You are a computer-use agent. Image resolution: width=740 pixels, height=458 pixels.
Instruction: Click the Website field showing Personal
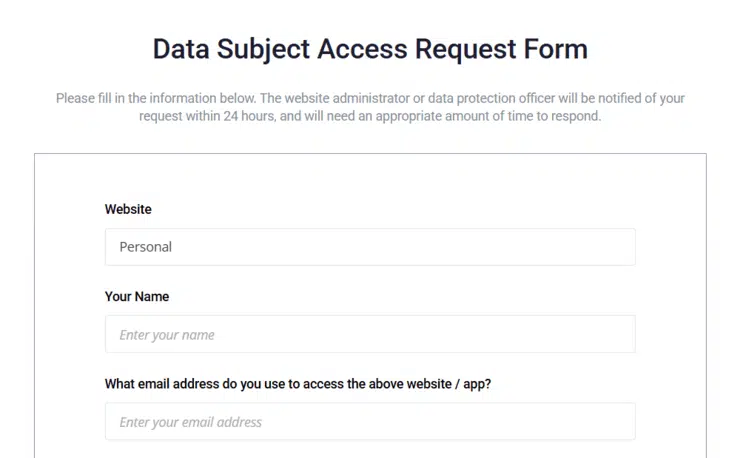(369, 247)
